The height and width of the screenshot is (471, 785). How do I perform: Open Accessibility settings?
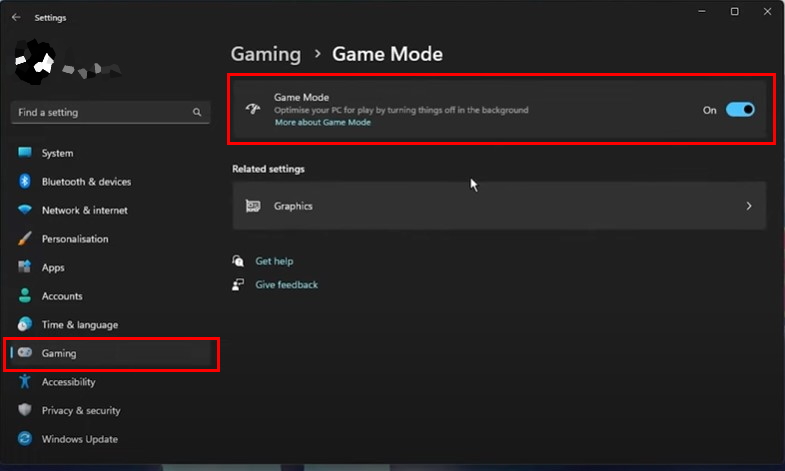pyautogui.click(x=110, y=381)
